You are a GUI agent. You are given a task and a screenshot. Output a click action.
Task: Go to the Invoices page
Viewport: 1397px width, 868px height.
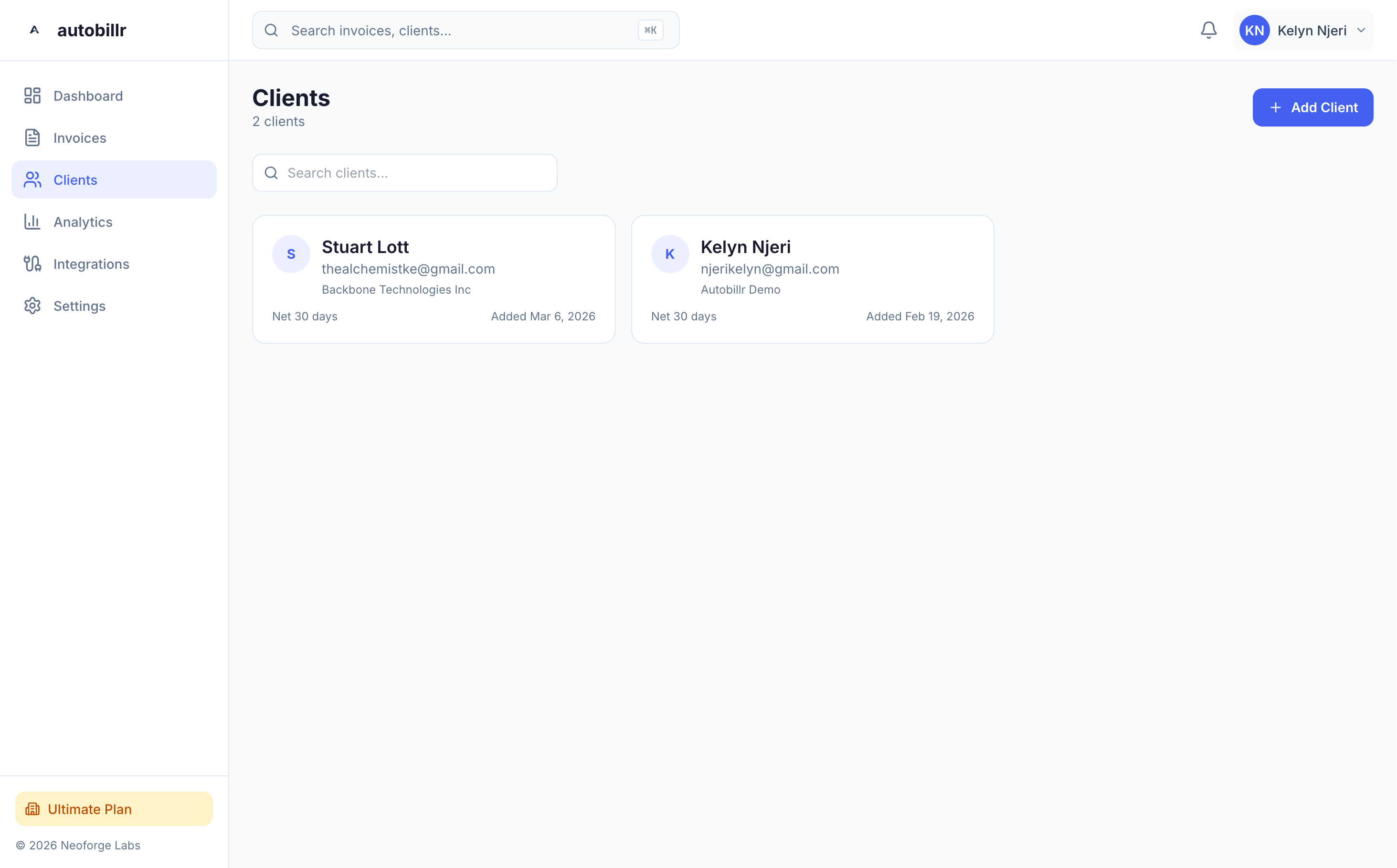pos(80,138)
